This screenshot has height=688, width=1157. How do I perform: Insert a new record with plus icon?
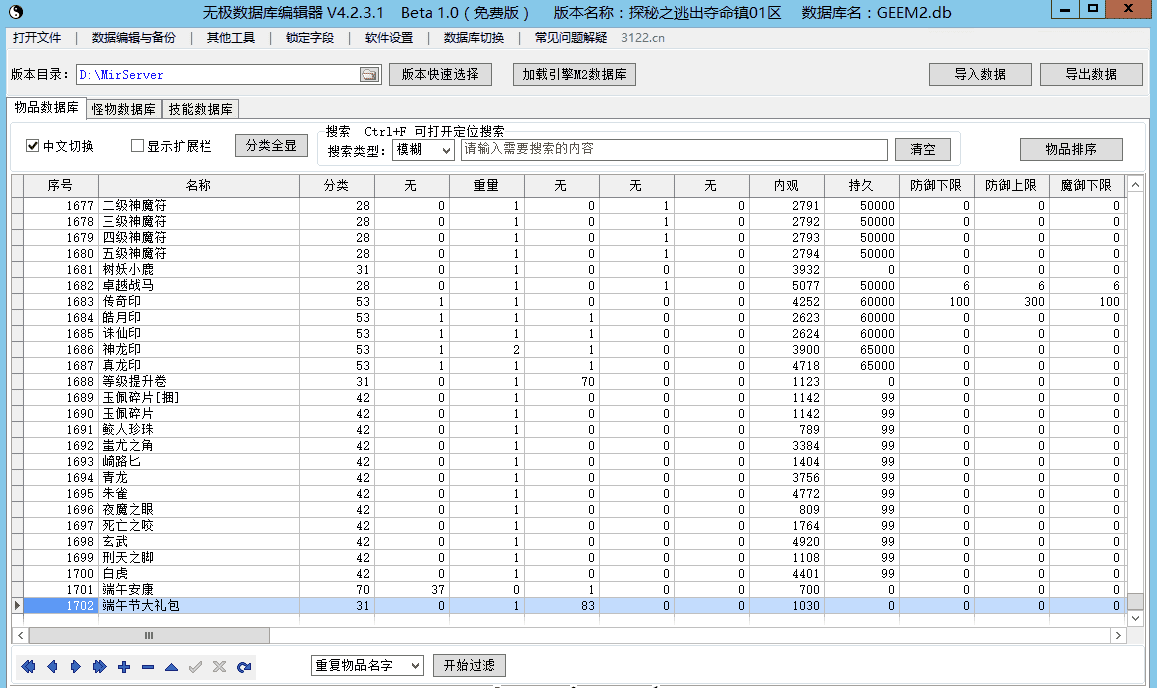click(x=124, y=667)
